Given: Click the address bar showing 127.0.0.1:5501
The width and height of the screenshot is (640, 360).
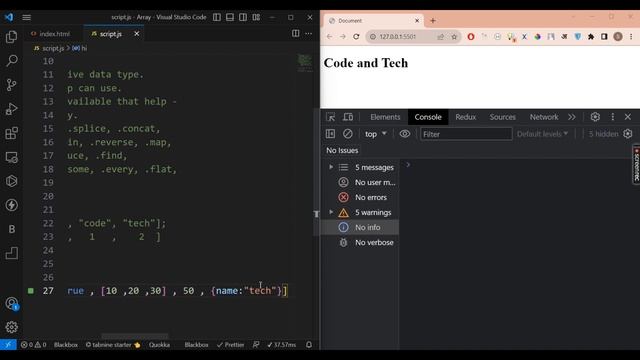Looking at the screenshot, I should tap(413, 37).
